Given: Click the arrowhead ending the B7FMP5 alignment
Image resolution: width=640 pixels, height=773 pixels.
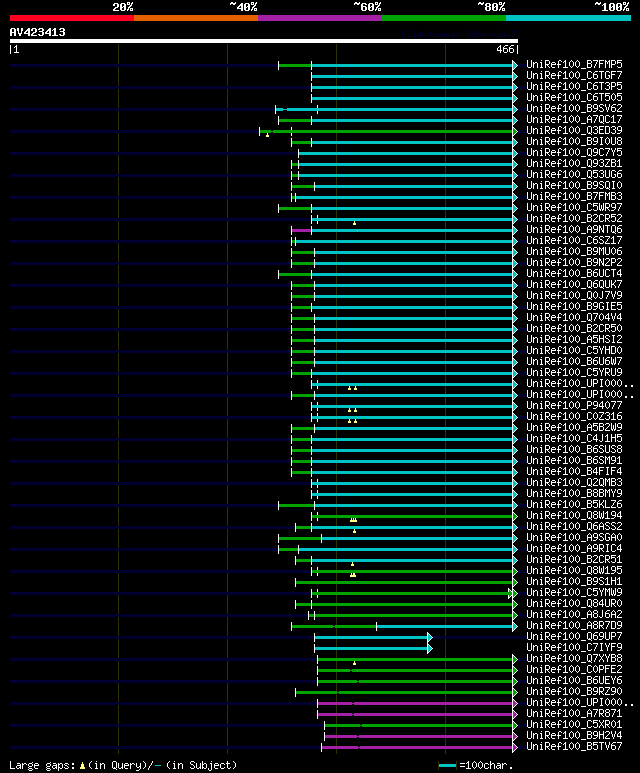Looking at the screenshot, I should [x=515, y=65].
